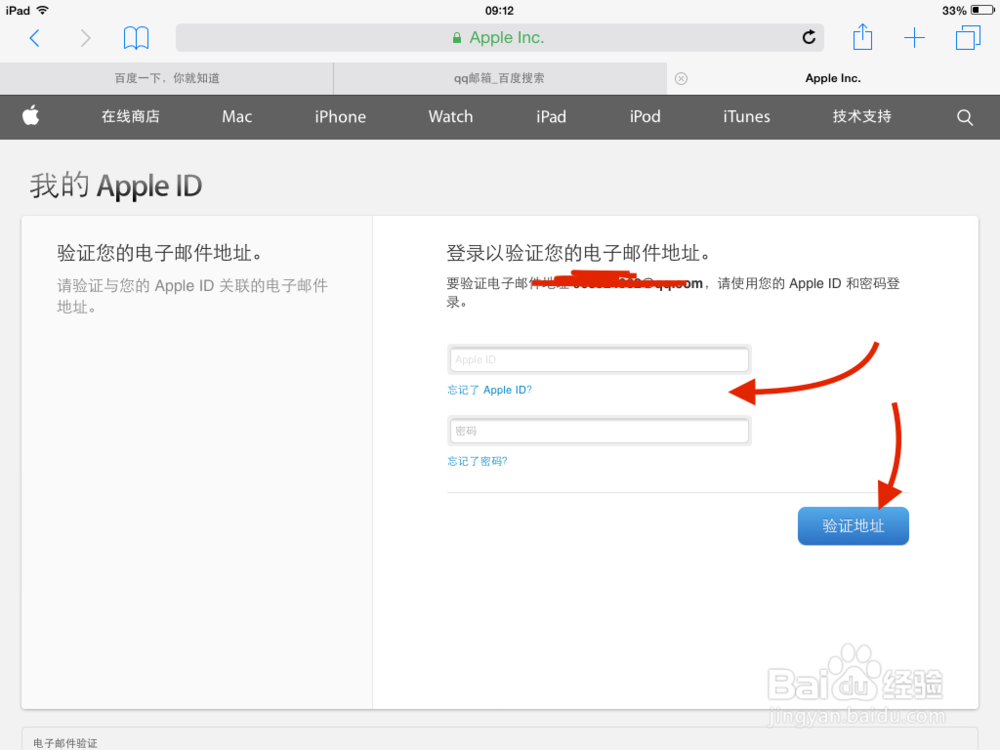Viewport: 1000px width, 750px height.
Task: Check the battery icon in status bar
Action: [982, 10]
